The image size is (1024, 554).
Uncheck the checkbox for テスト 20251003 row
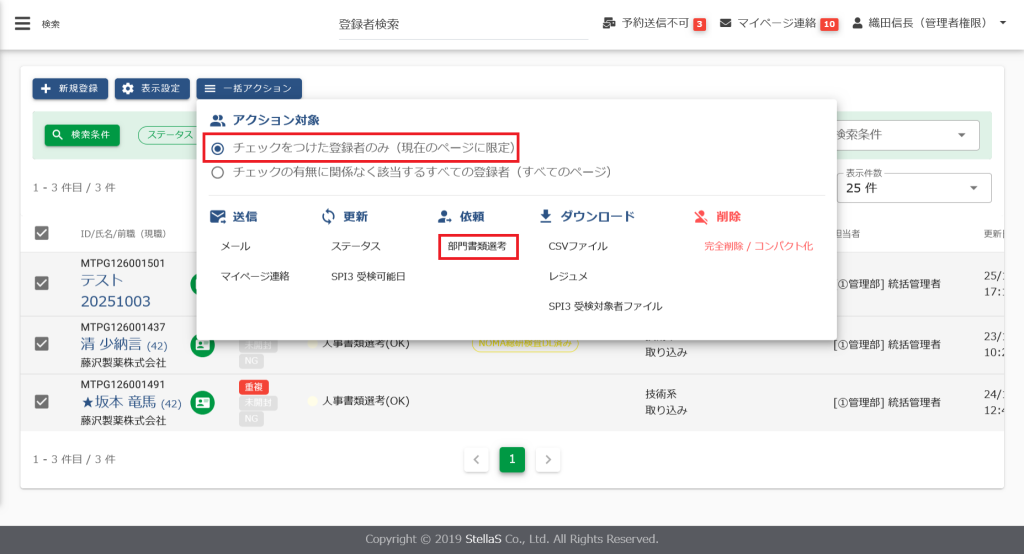[x=42, y=283]
